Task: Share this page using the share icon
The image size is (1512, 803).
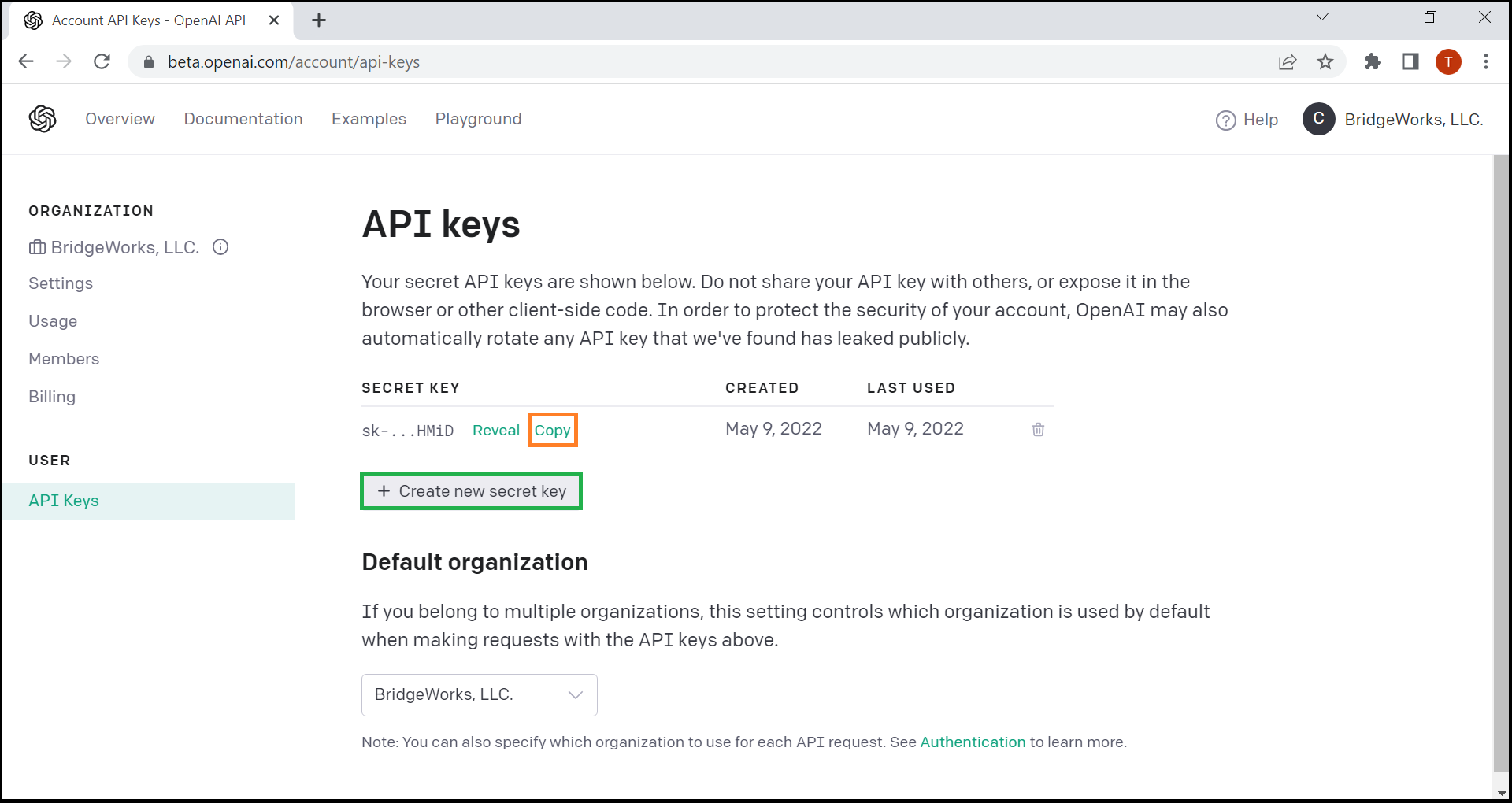Action: click(1288, 61)
